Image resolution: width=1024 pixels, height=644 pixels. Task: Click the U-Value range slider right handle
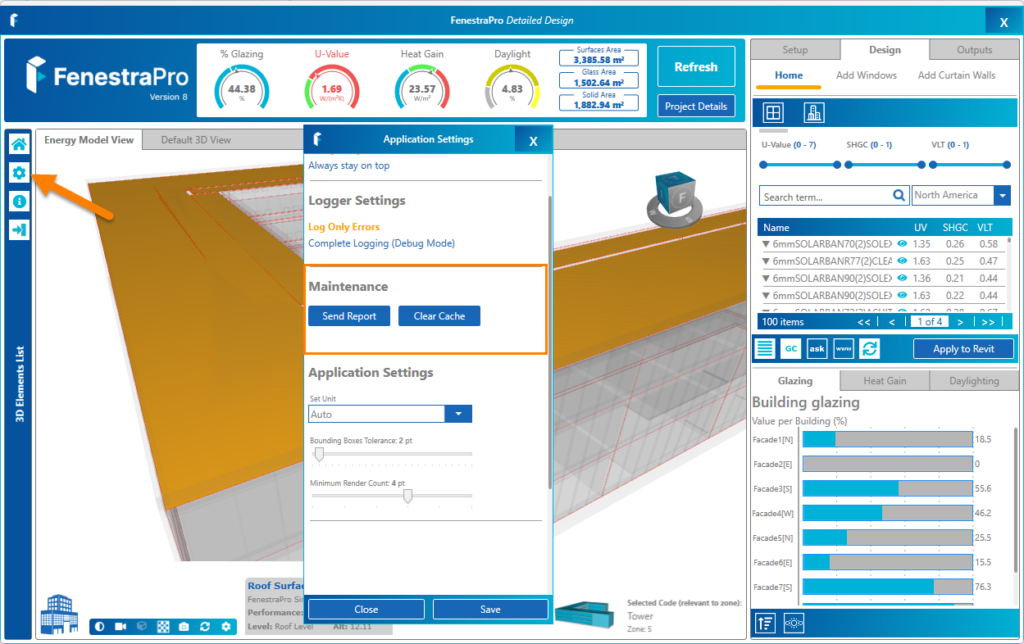837,165
